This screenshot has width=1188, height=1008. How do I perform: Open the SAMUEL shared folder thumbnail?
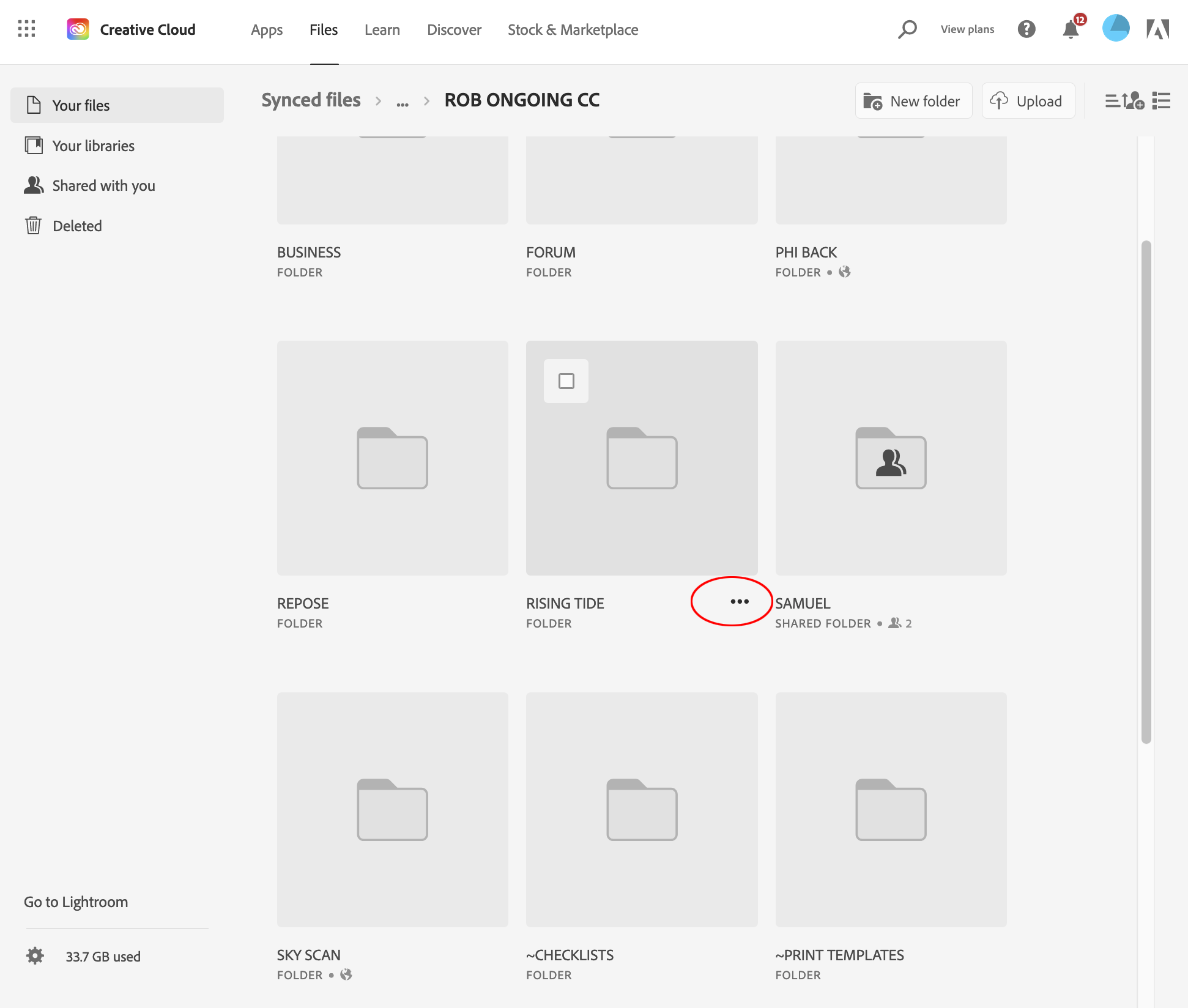click(x=890, y=459)
